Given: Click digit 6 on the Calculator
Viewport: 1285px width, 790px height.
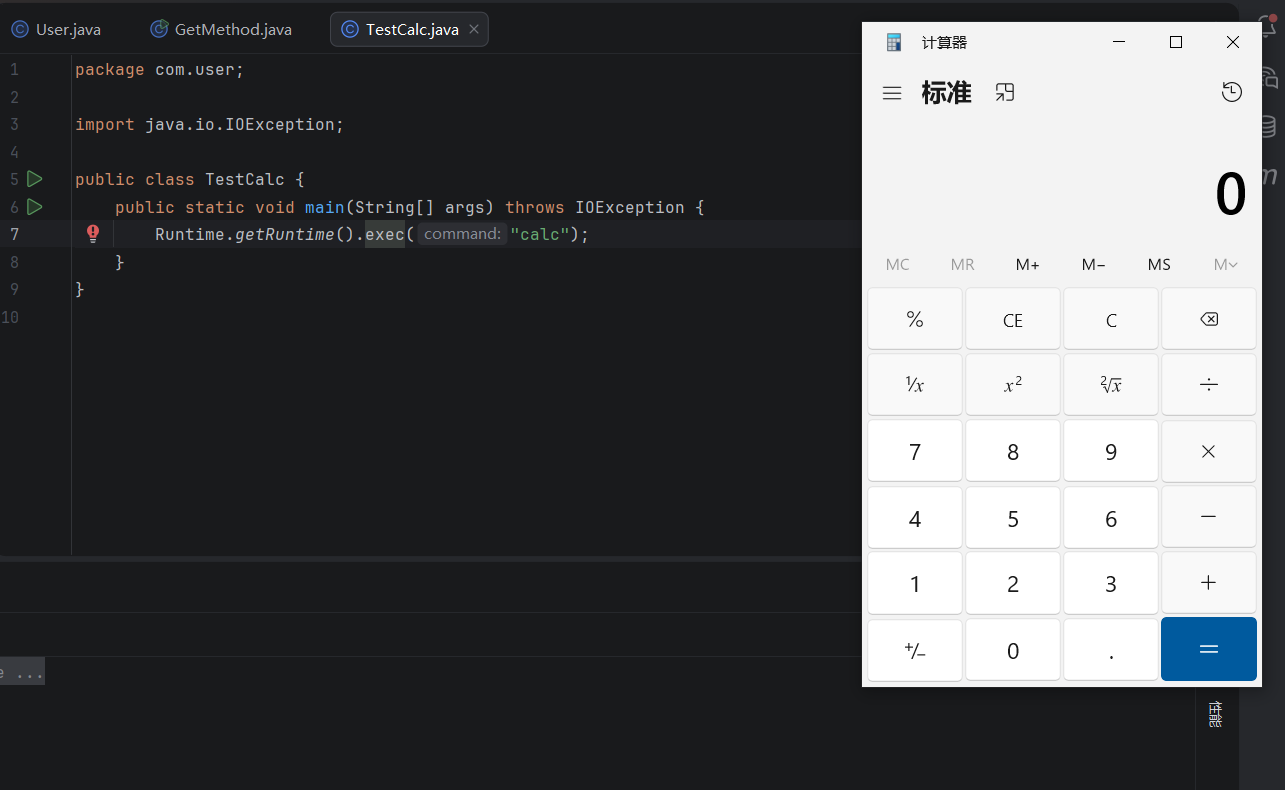Looking at the screenshot, I should click(1110, 517).
